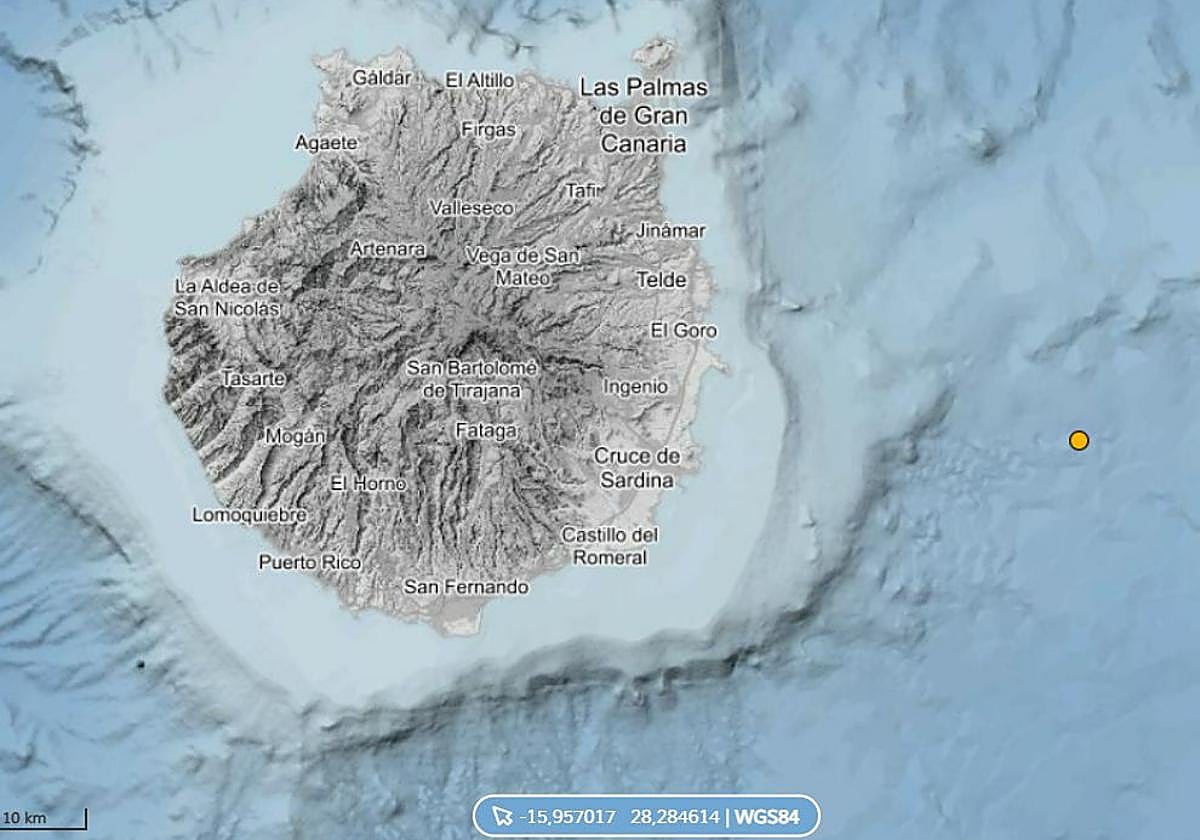Click the Vega de San Mateo label
This screenshot has width=1200, height=840.
point(523,267)
